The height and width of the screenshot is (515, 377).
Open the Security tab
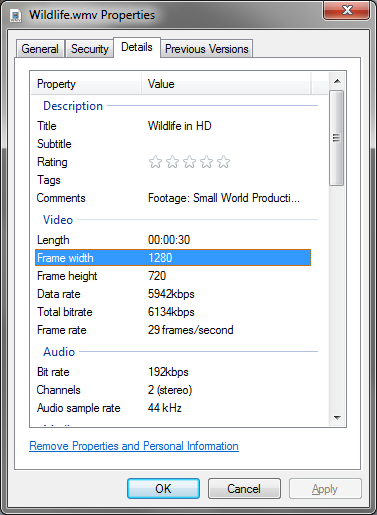click(x=89, y=49)
